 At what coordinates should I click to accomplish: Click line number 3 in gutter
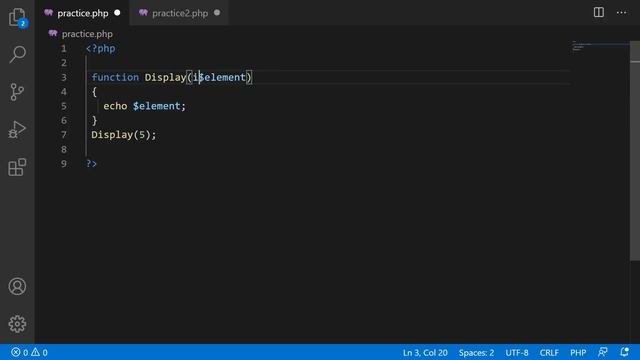coord(64,78)
